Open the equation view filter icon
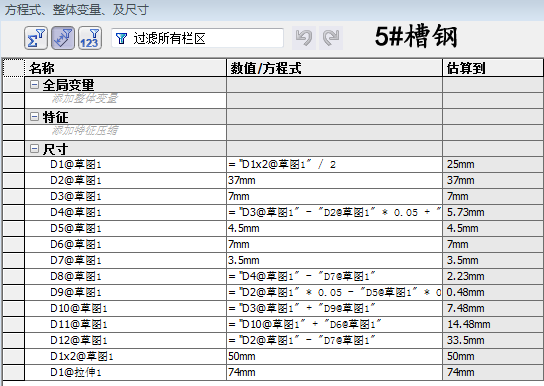This screenshot has height=386, width=544. [x=36, y=38]
